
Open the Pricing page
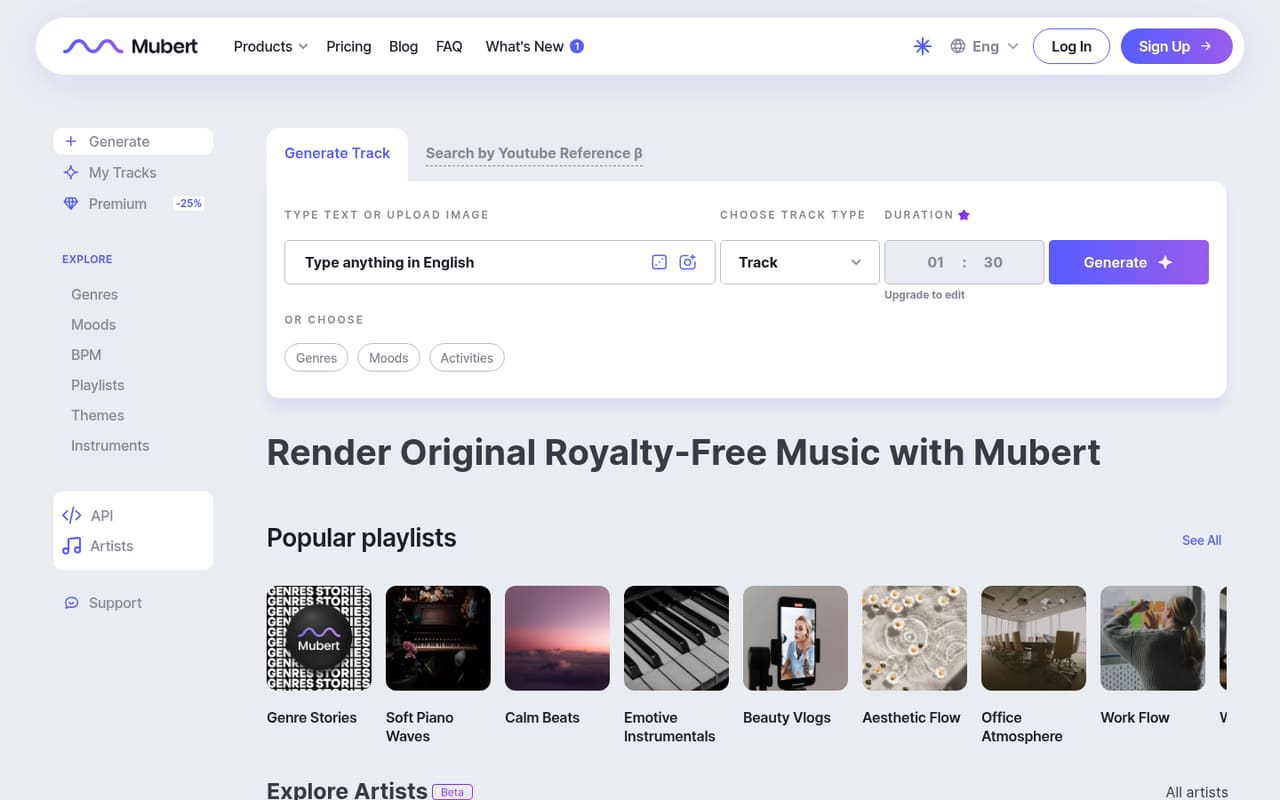[348, 46]
